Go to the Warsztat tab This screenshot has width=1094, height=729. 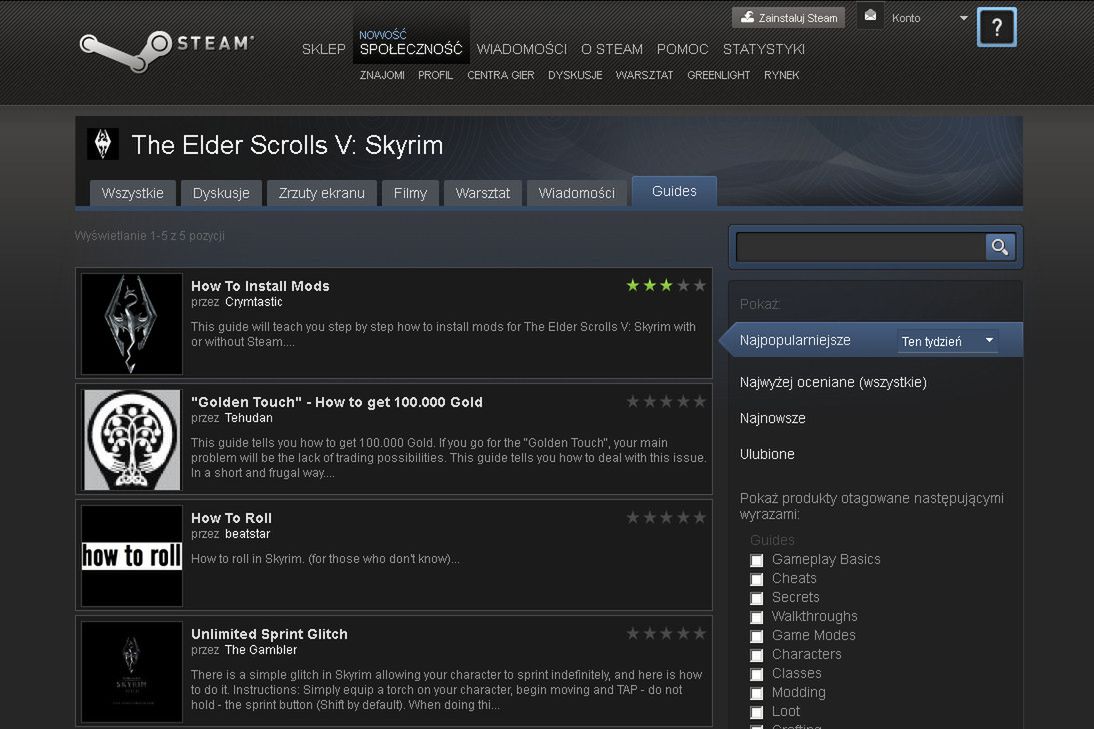pos(483,193)
